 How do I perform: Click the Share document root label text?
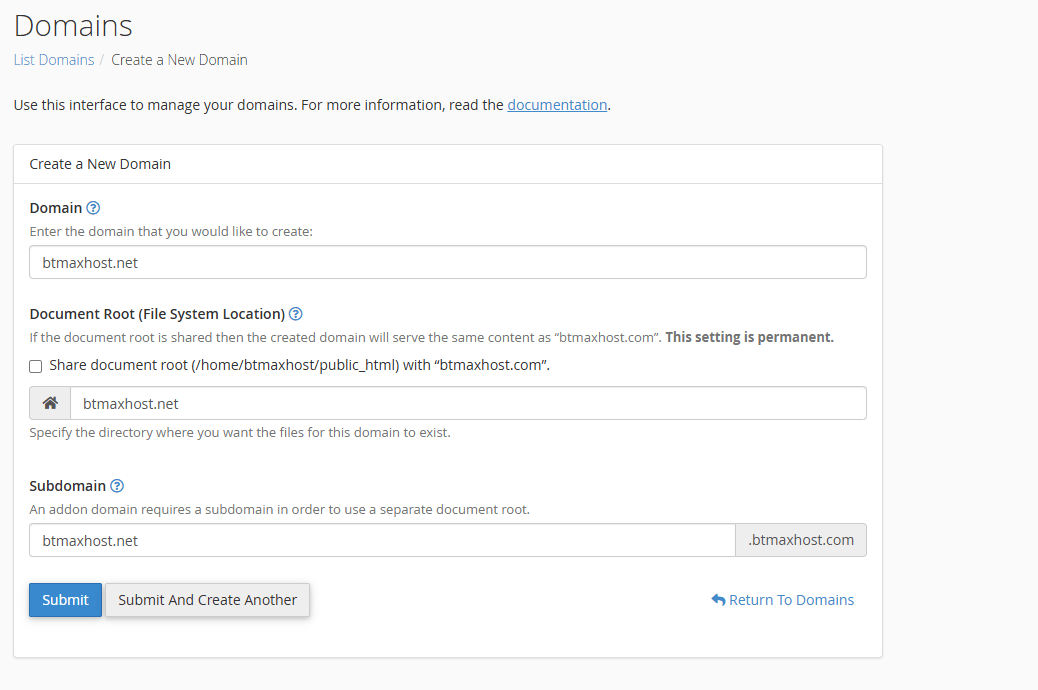299,366
